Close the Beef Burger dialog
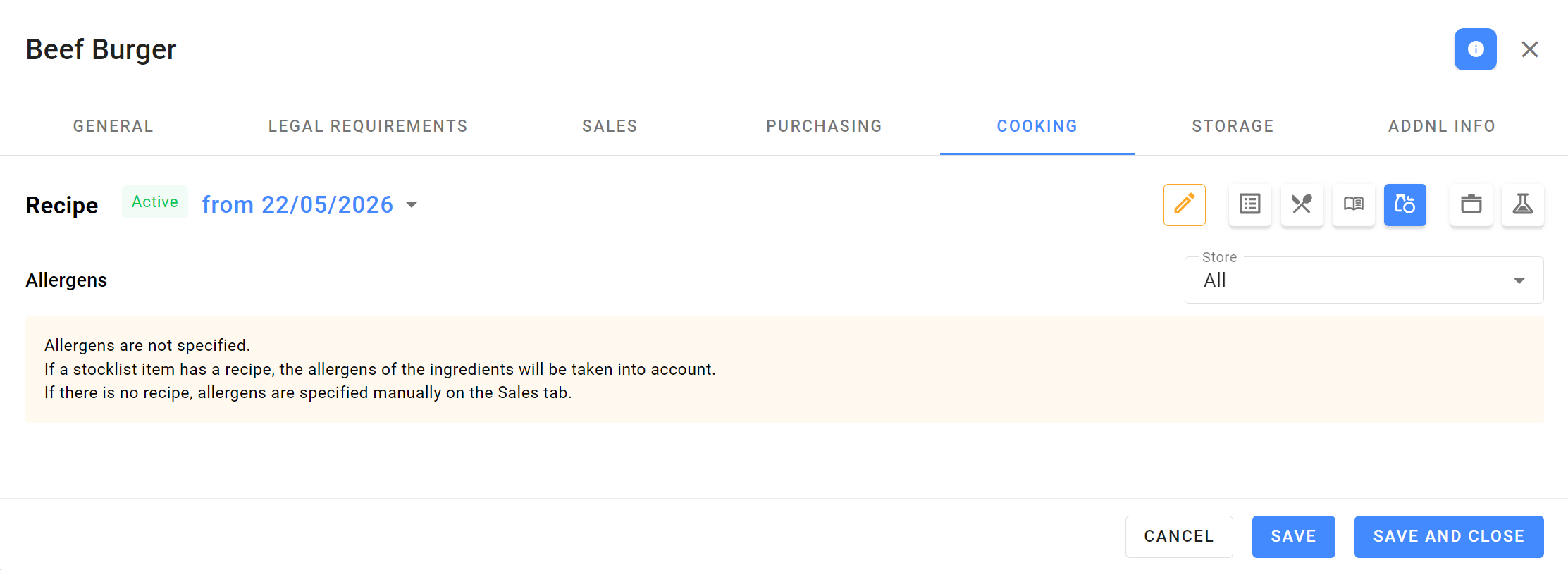 1530,49
